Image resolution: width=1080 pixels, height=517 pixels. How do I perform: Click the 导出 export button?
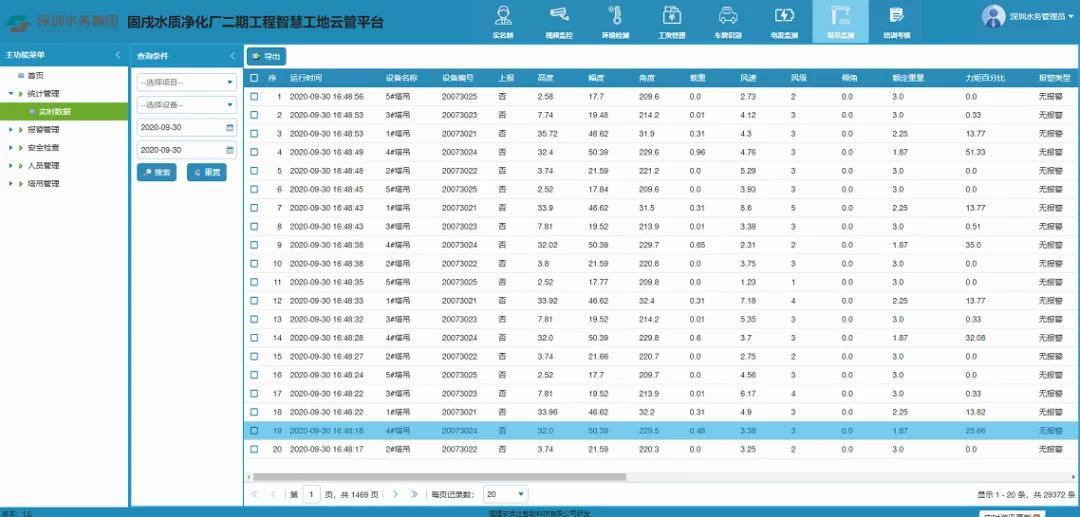pos(266,56)
